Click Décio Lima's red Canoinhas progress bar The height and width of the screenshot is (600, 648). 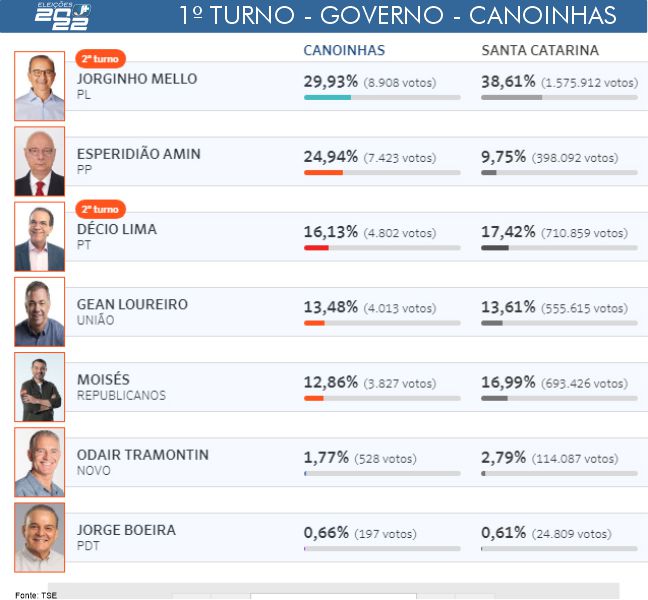(x=316, y=248)
